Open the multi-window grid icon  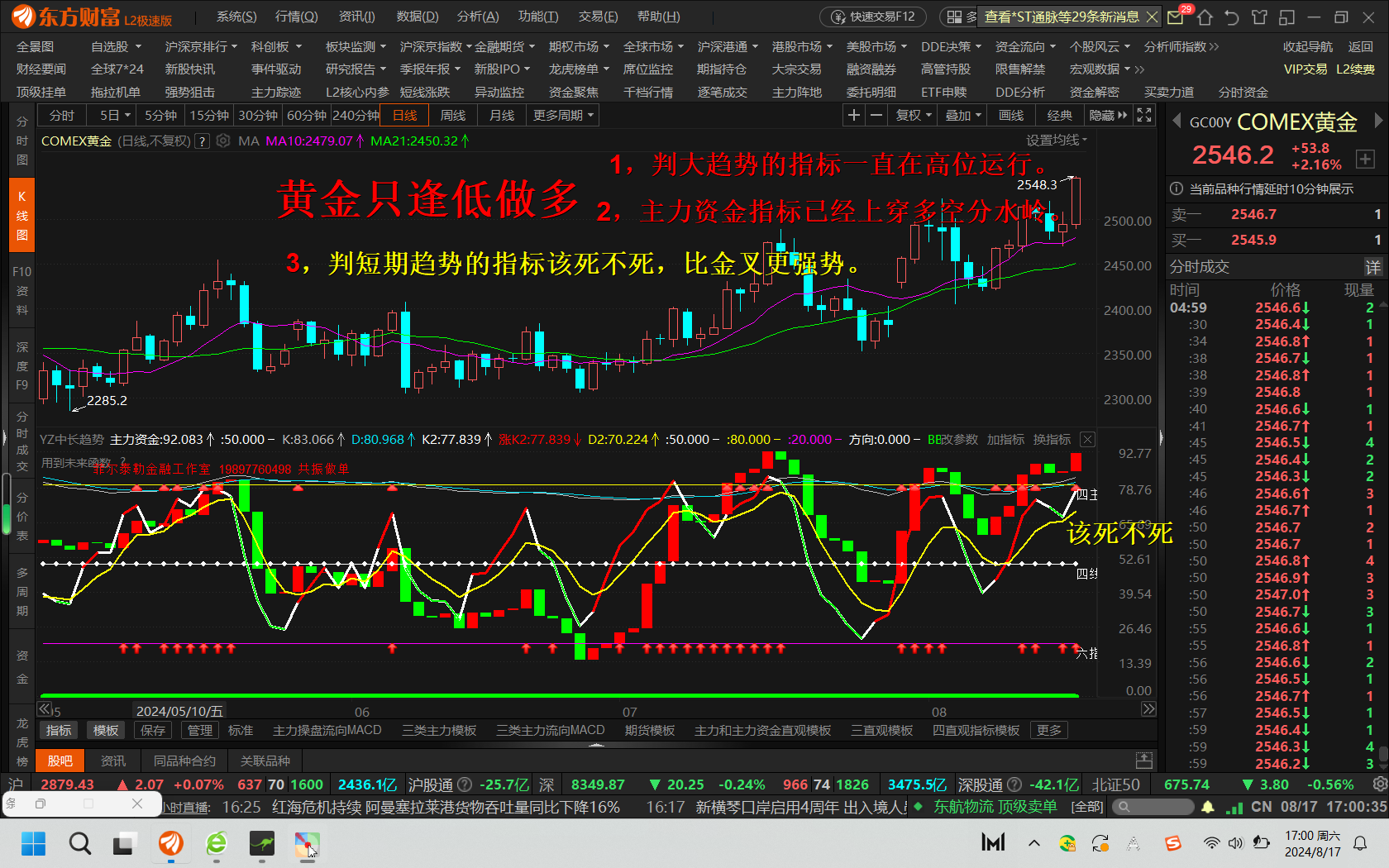955,17
